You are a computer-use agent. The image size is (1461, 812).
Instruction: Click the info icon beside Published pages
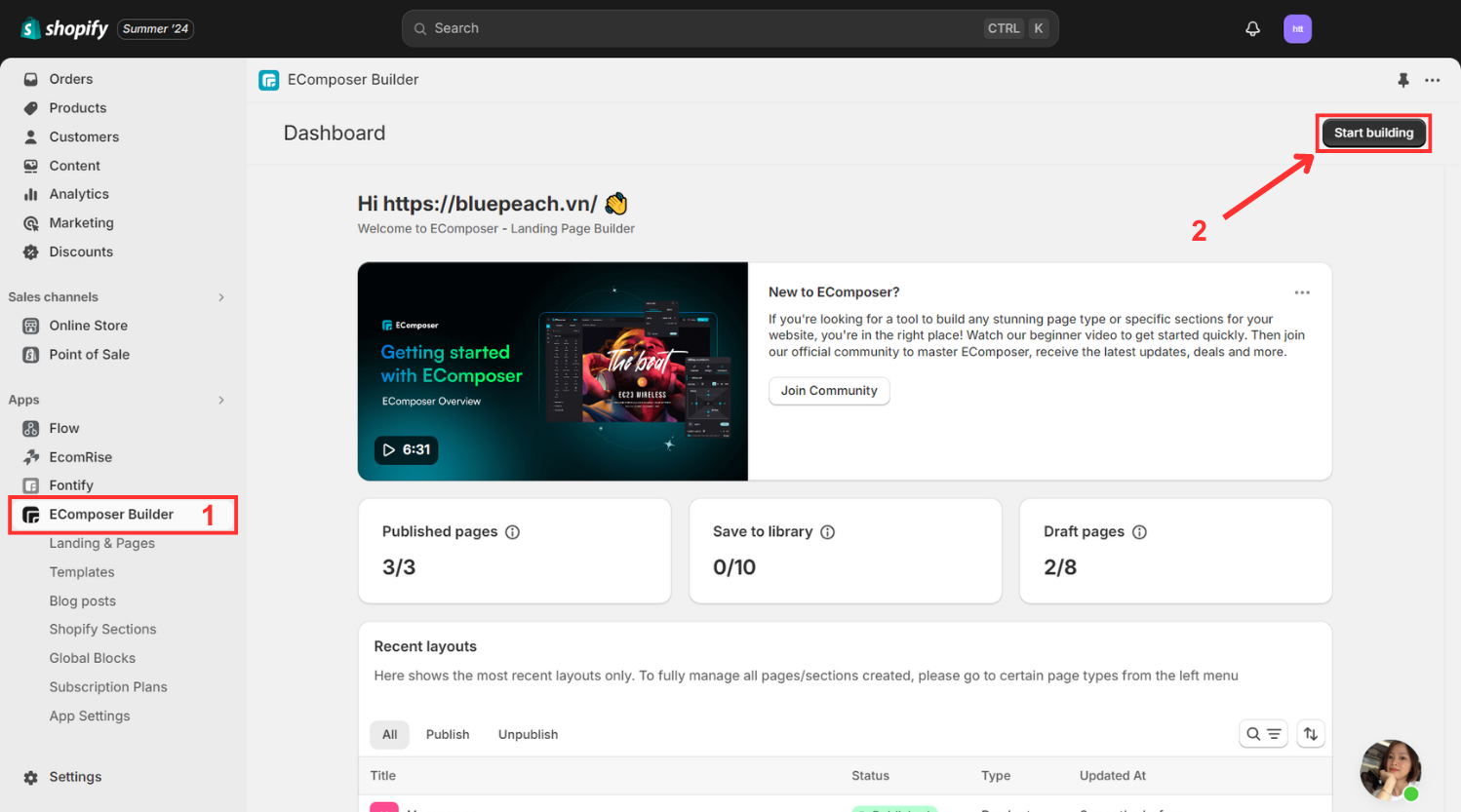pyautogui.click(x=513, y=532)
